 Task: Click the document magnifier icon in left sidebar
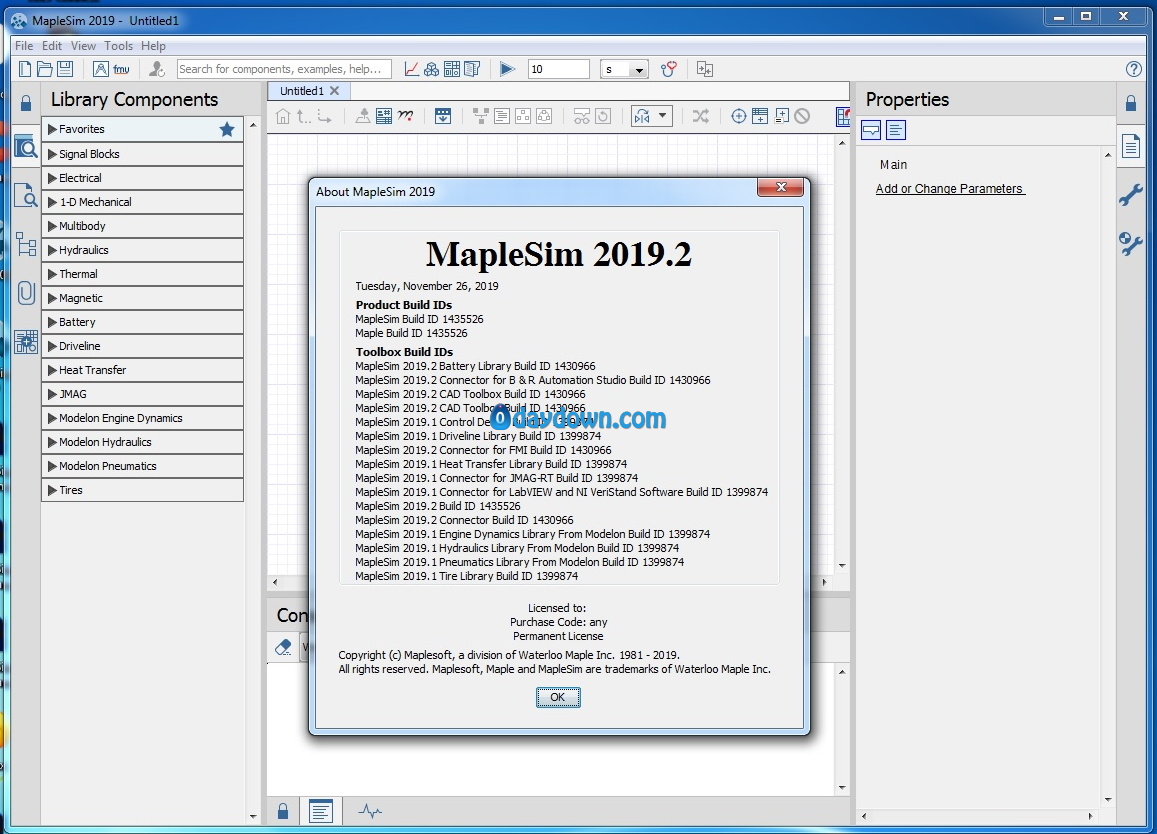coord(26,195)
